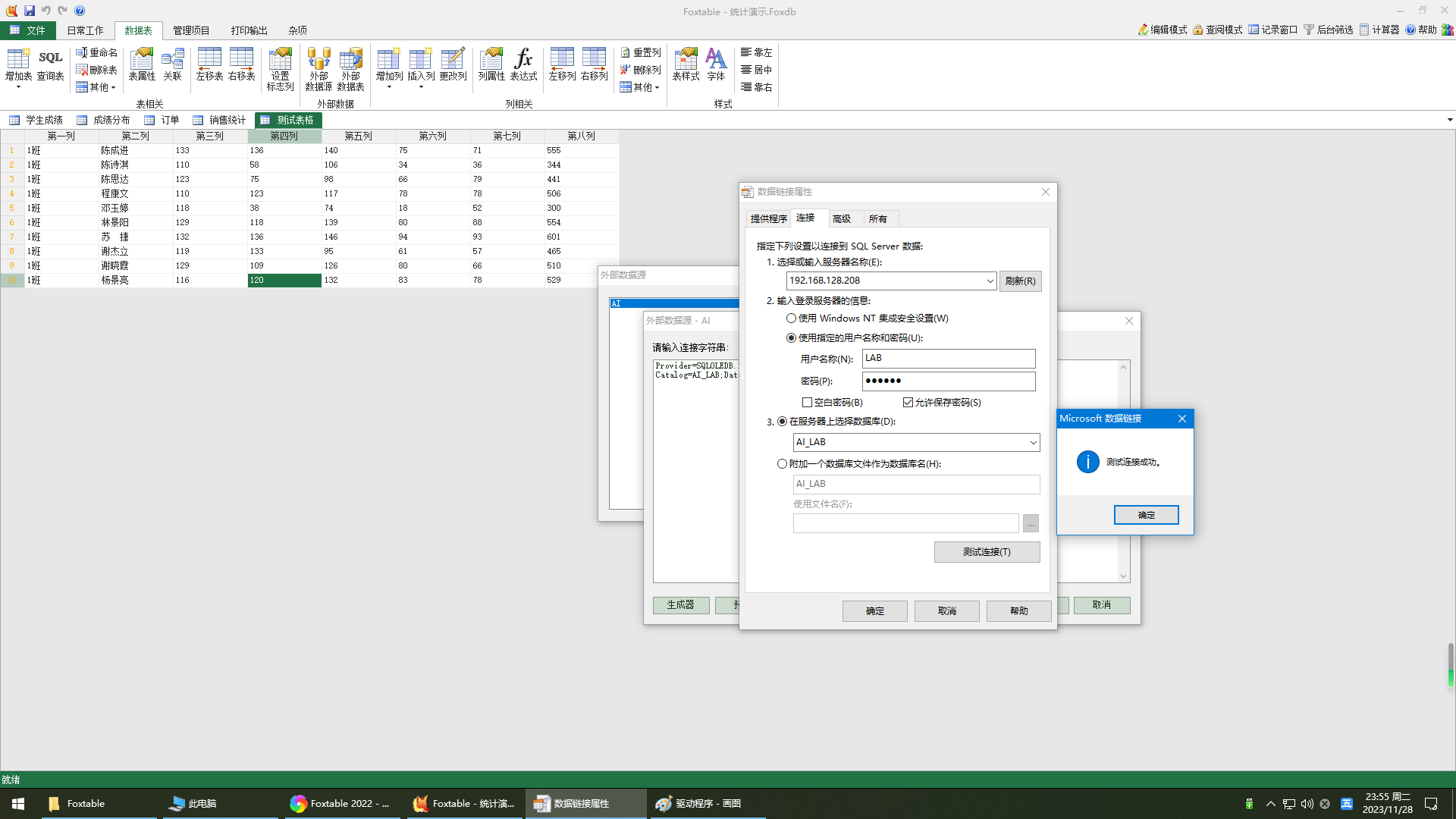Click 帮助 in the 数据链接属性 dialog
Screen dimensions: 1456x819
tap(1018, 611)
